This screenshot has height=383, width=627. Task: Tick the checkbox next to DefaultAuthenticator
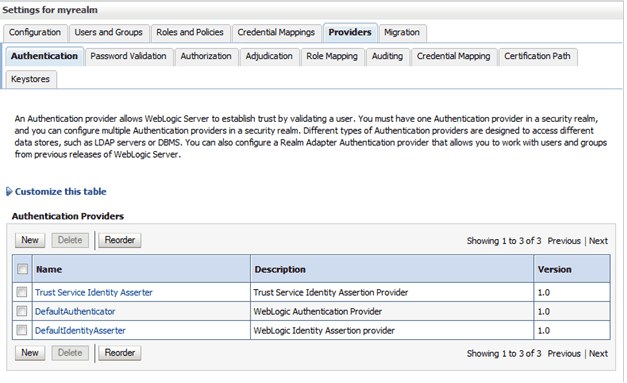coord(22,311)
